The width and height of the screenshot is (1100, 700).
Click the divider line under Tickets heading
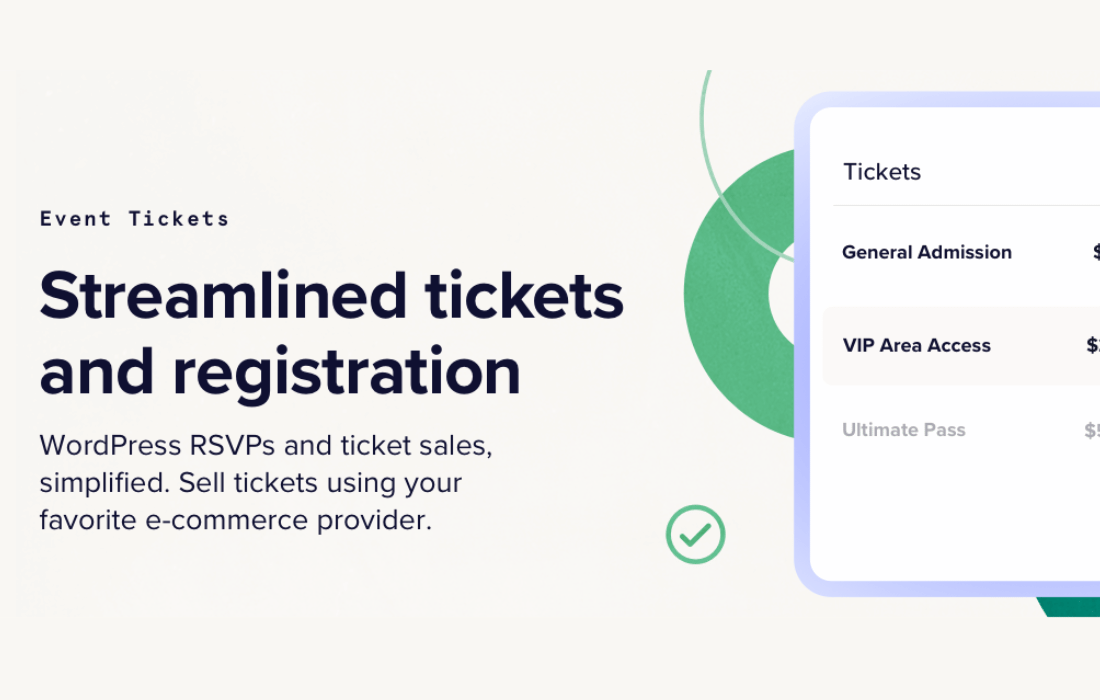tap(967, 206)
